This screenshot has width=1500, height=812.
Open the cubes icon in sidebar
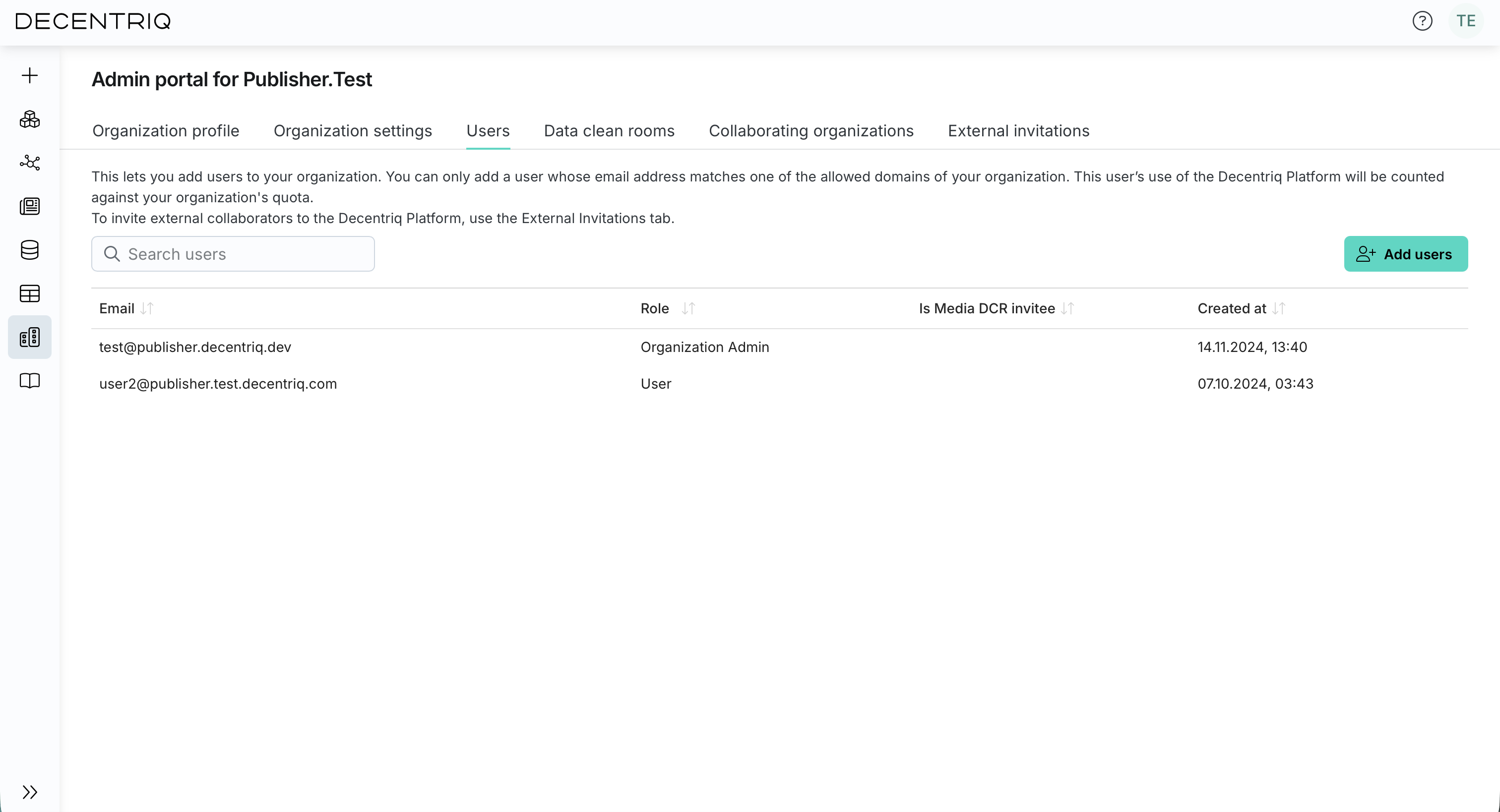coord(30,119)
